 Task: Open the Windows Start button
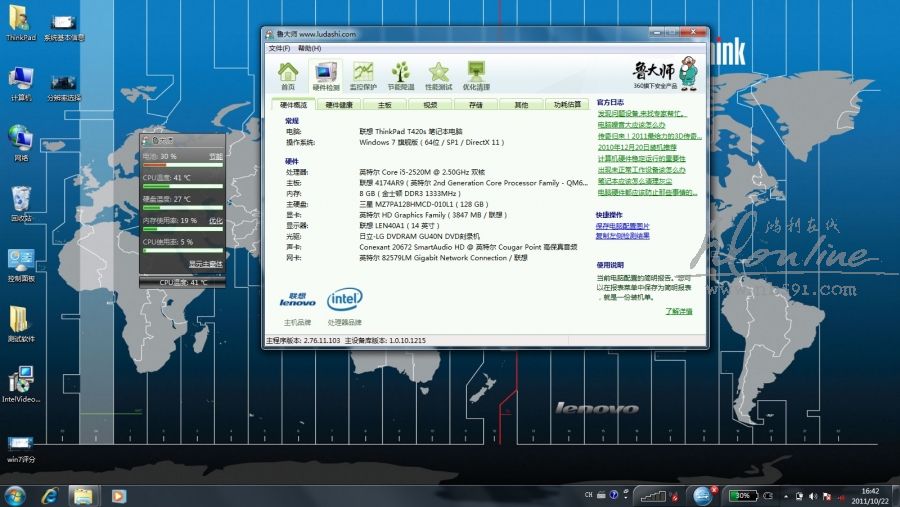click(x=16, y=495)
